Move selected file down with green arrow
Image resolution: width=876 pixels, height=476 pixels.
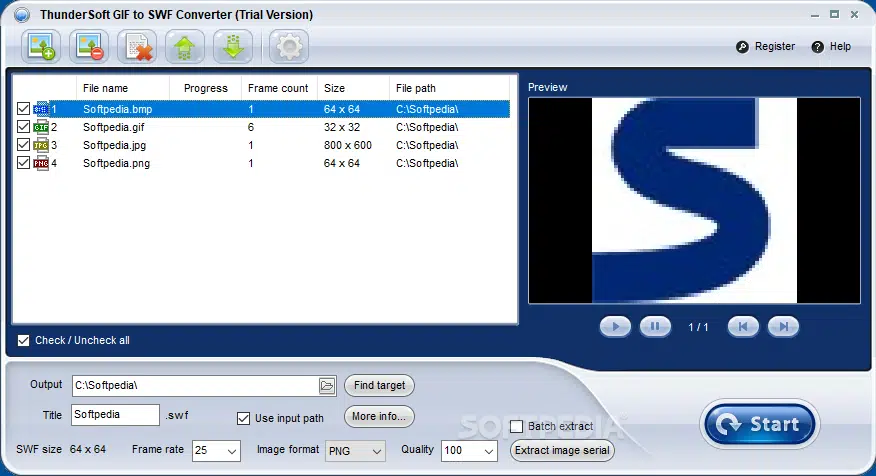click(233, 46)
